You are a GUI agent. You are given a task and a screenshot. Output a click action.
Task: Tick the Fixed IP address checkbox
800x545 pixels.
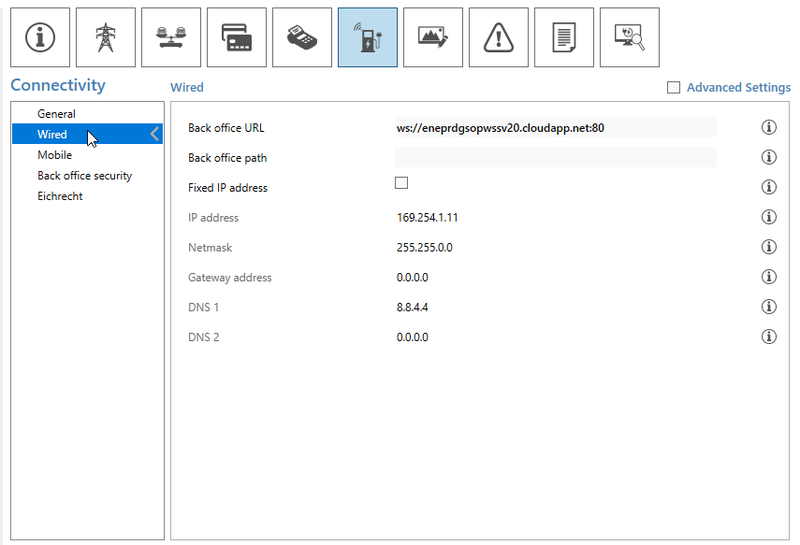coord(402,183)
